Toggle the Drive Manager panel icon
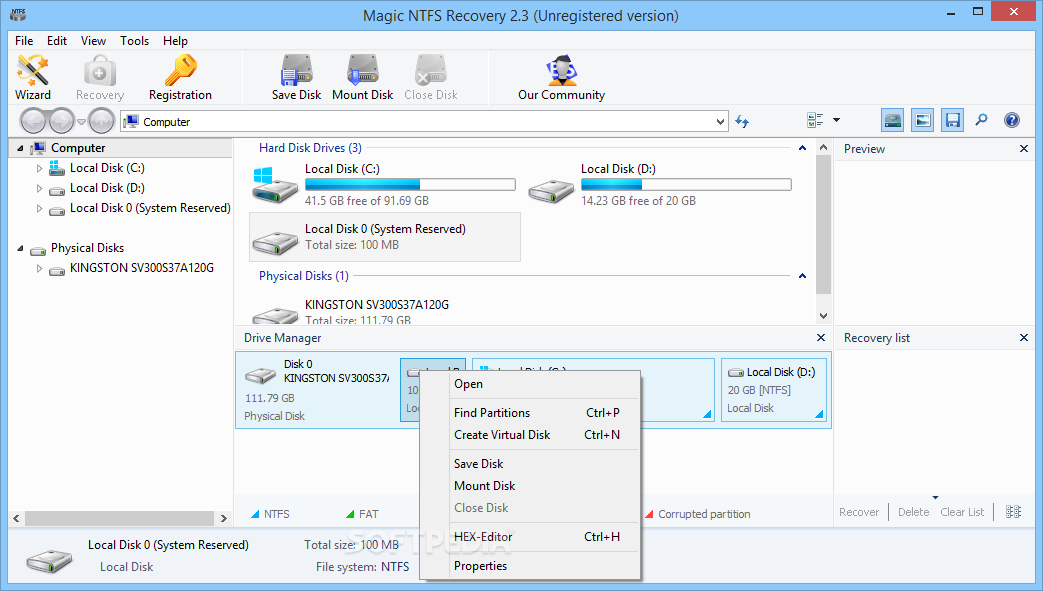Image resolution: width=1043 pixels, height=591 pixels. 893,120
